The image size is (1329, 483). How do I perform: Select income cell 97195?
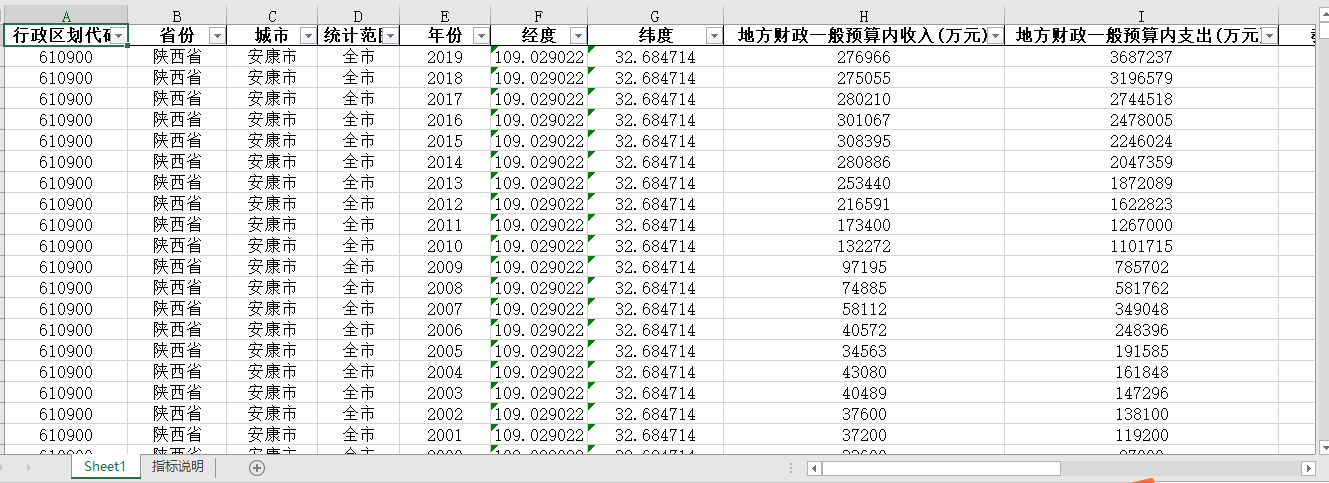point(863,267)
